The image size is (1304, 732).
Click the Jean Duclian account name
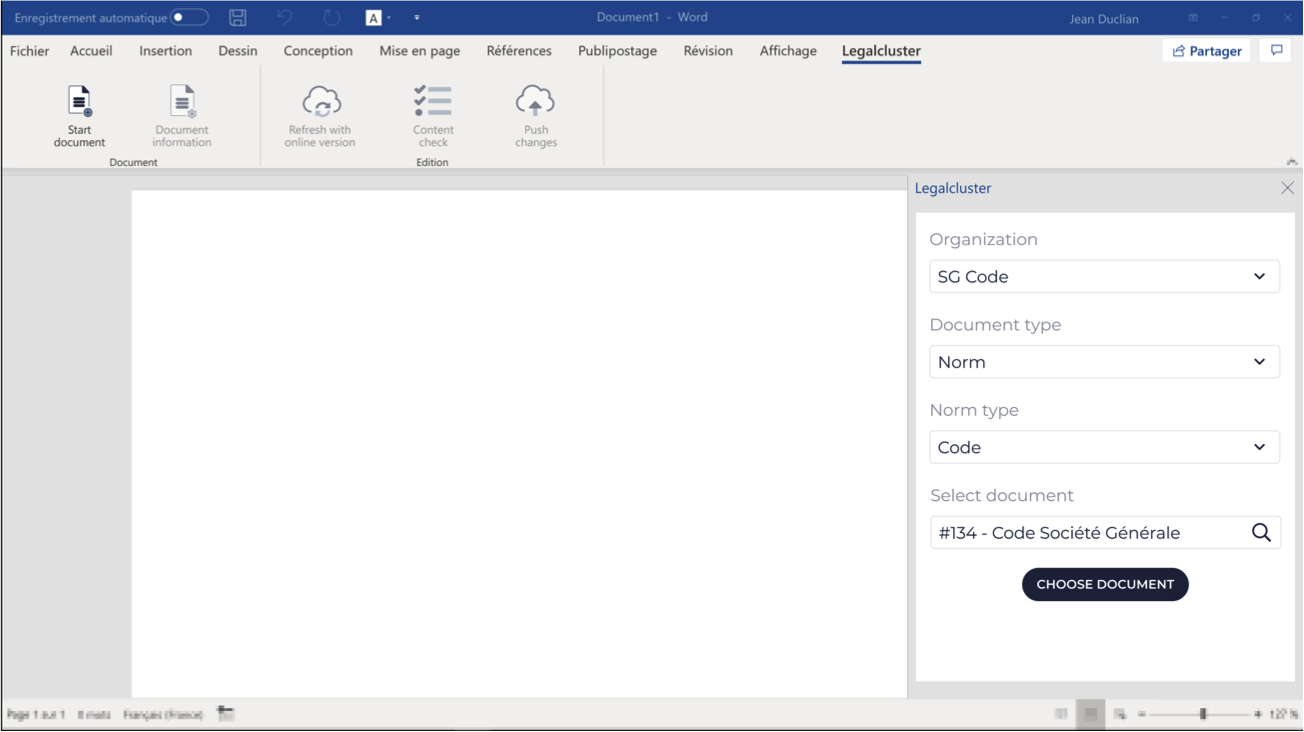(1104, 19)
